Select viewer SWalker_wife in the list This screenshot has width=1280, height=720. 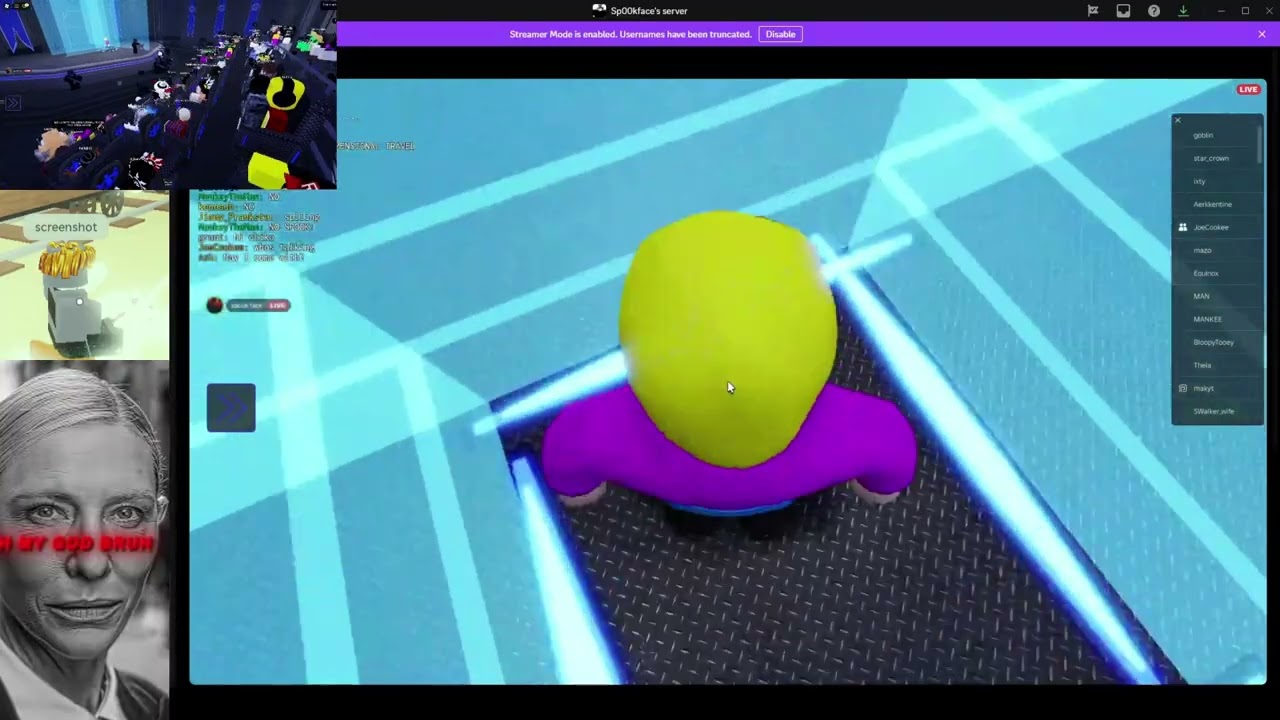(1213, 411)
